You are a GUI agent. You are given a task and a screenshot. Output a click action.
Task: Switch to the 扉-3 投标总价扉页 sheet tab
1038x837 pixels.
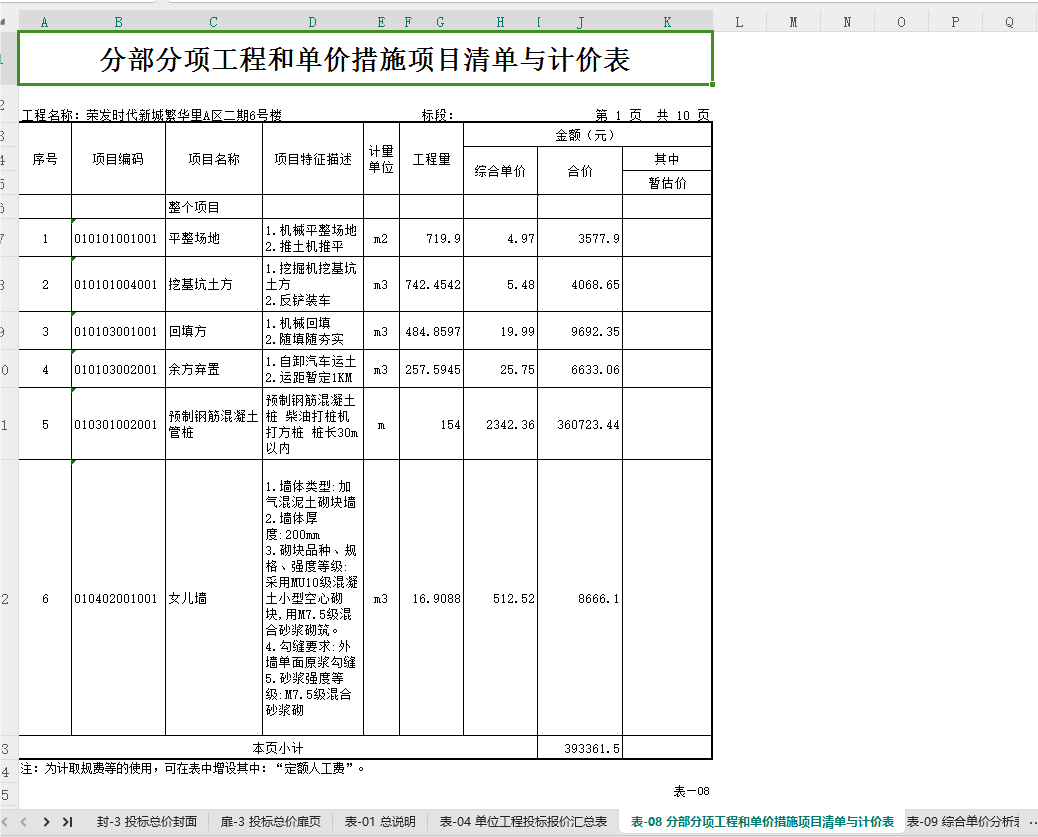tap(271, 822)
